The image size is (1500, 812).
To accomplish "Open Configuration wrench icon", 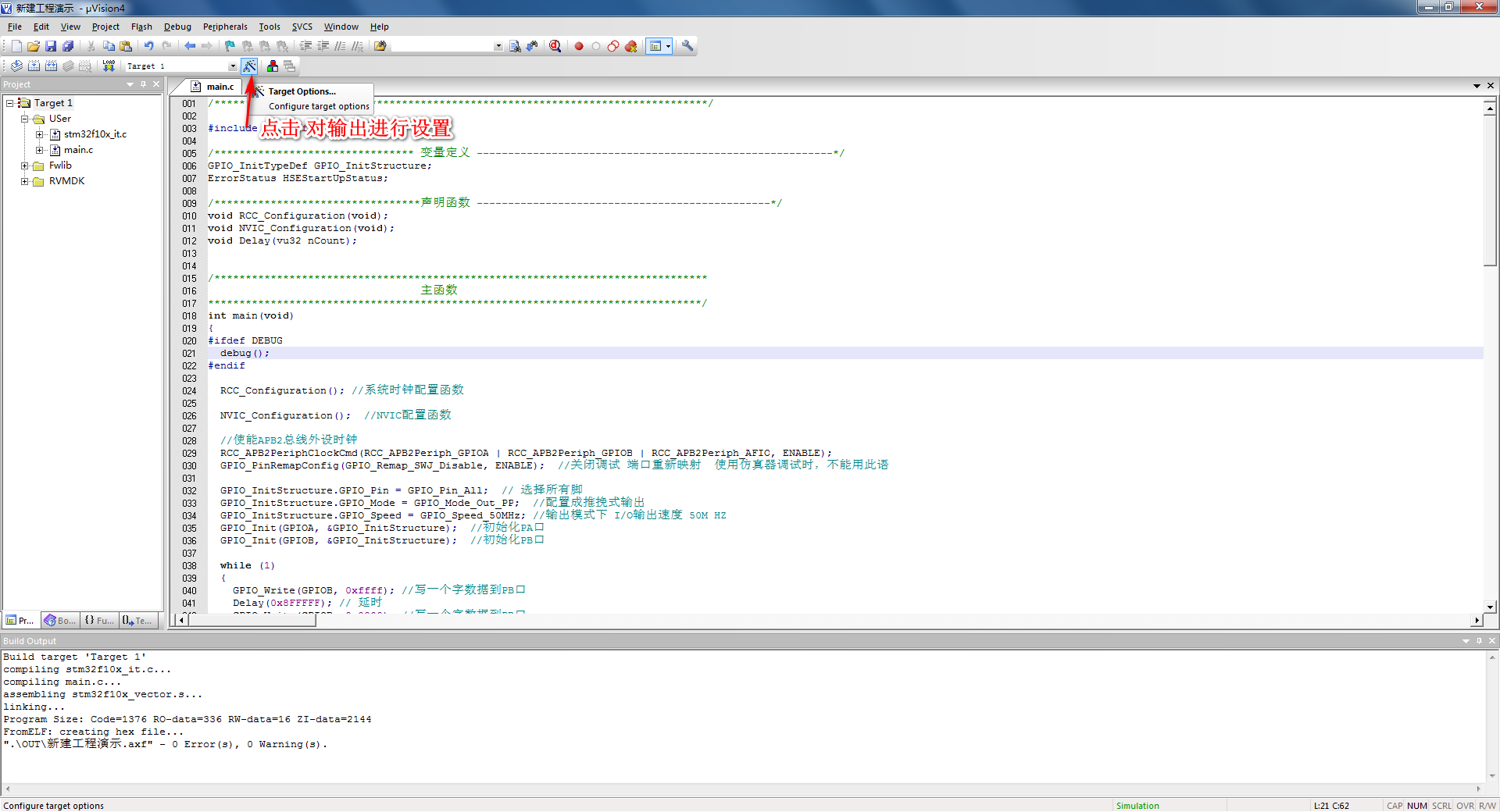I will click(687, 46).
